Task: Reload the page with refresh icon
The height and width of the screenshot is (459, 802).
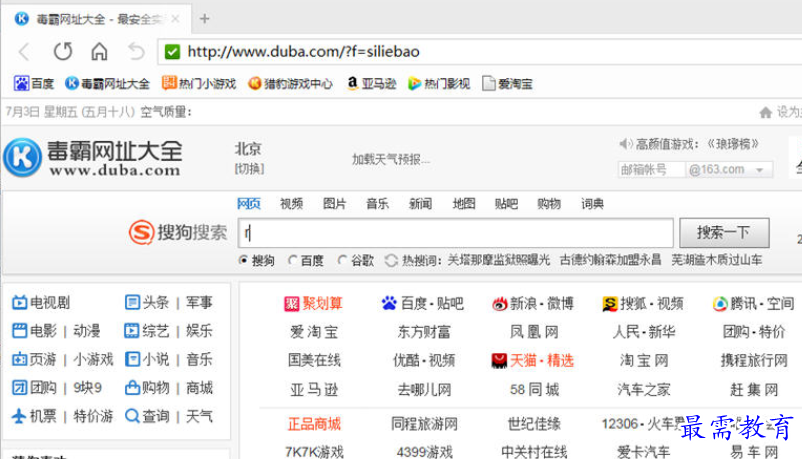Action: 63,51
